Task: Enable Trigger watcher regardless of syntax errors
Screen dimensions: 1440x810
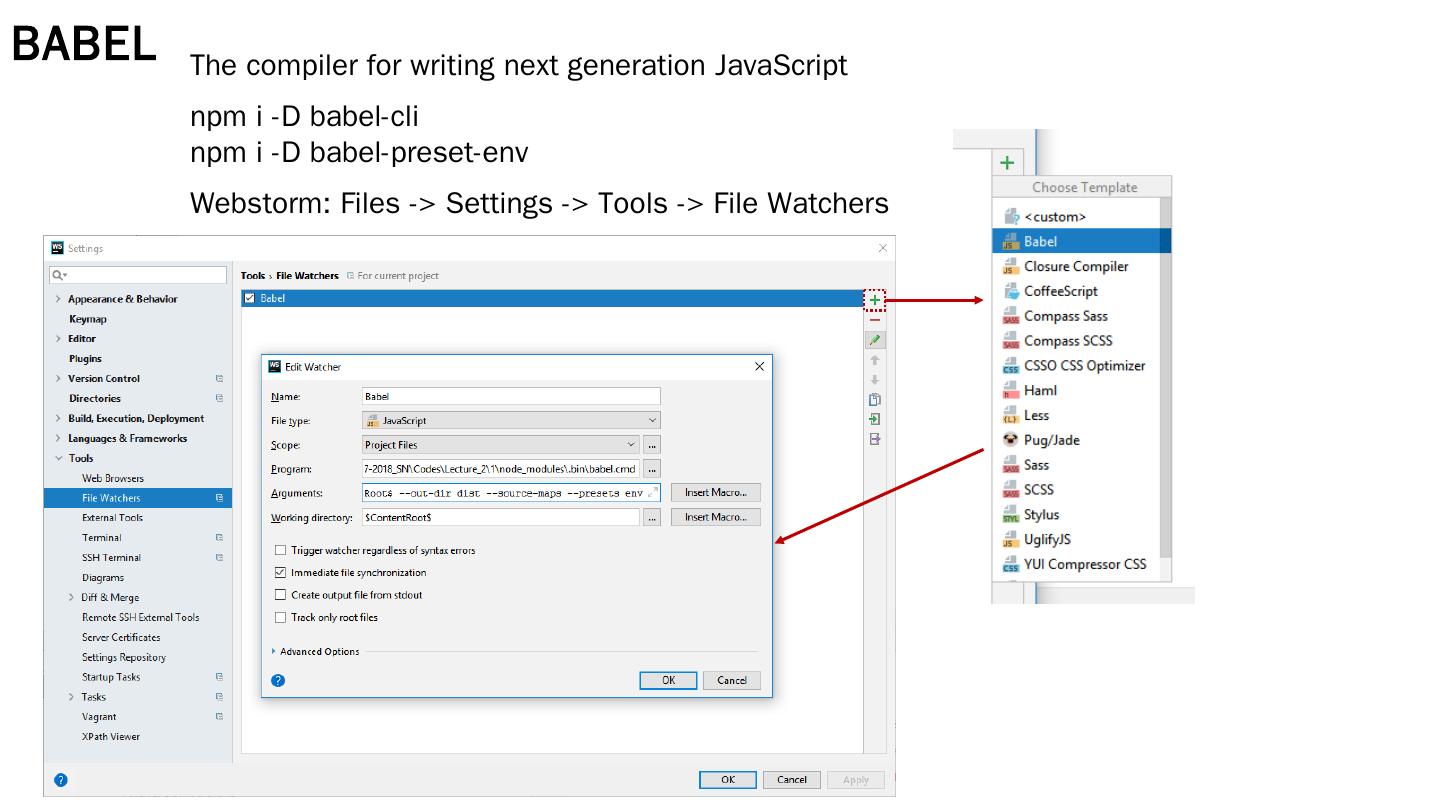Action: [281, 551]
